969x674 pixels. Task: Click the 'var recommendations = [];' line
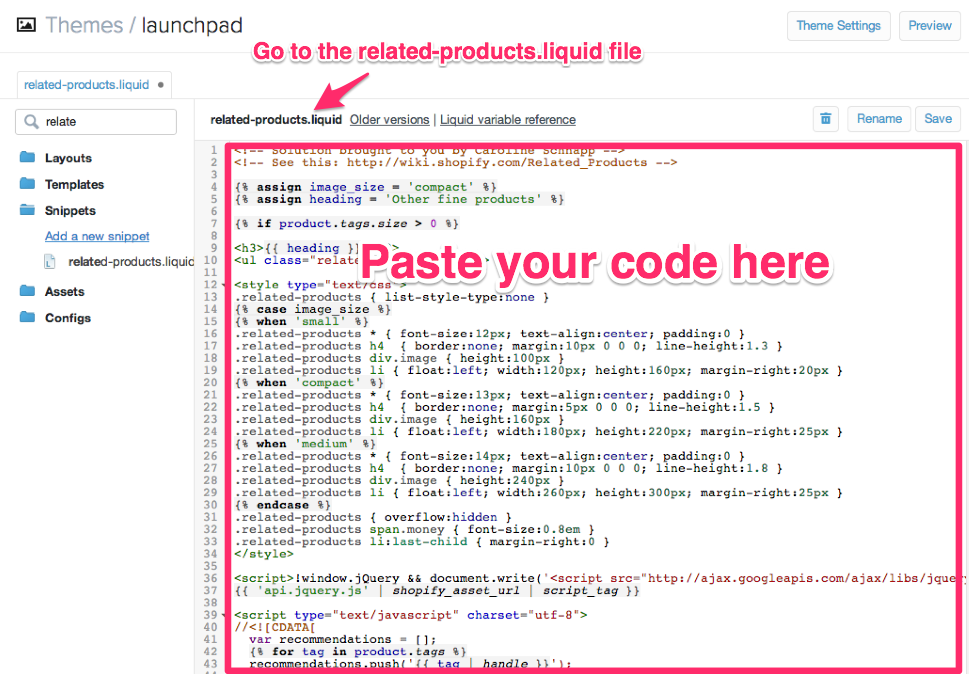343,639
